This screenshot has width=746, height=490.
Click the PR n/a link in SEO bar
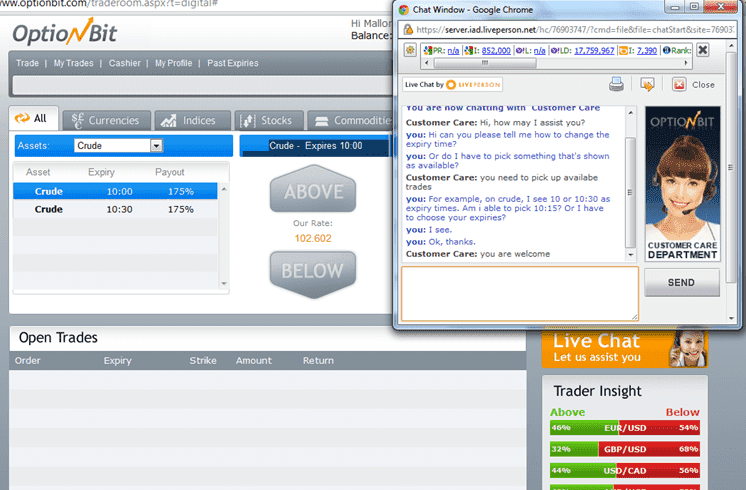click(x=453, y=50)
